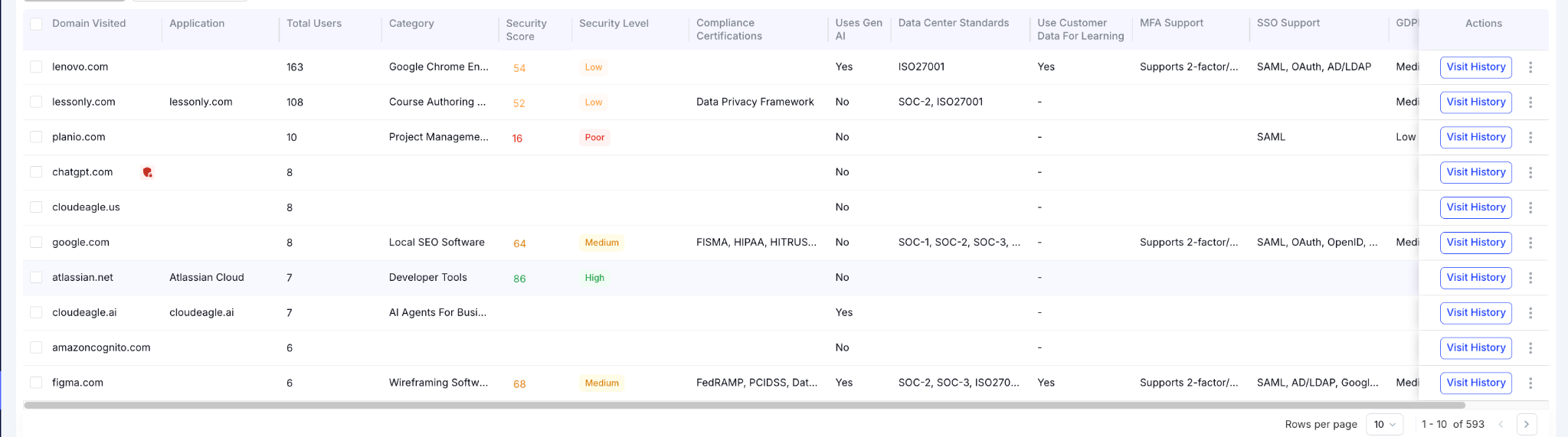Click the Data Privacy Framework cell
This screenshot has height=437, width=1568.
tap(755, 102)
